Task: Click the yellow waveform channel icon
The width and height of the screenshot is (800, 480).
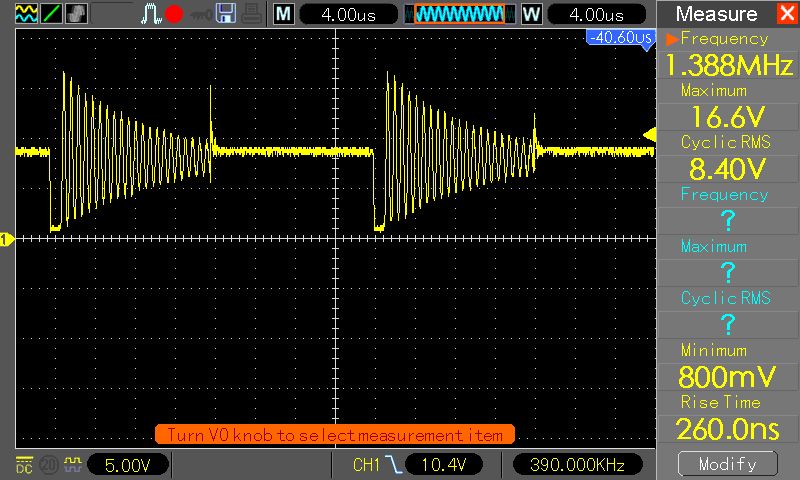Action: (x=25, y=14)
